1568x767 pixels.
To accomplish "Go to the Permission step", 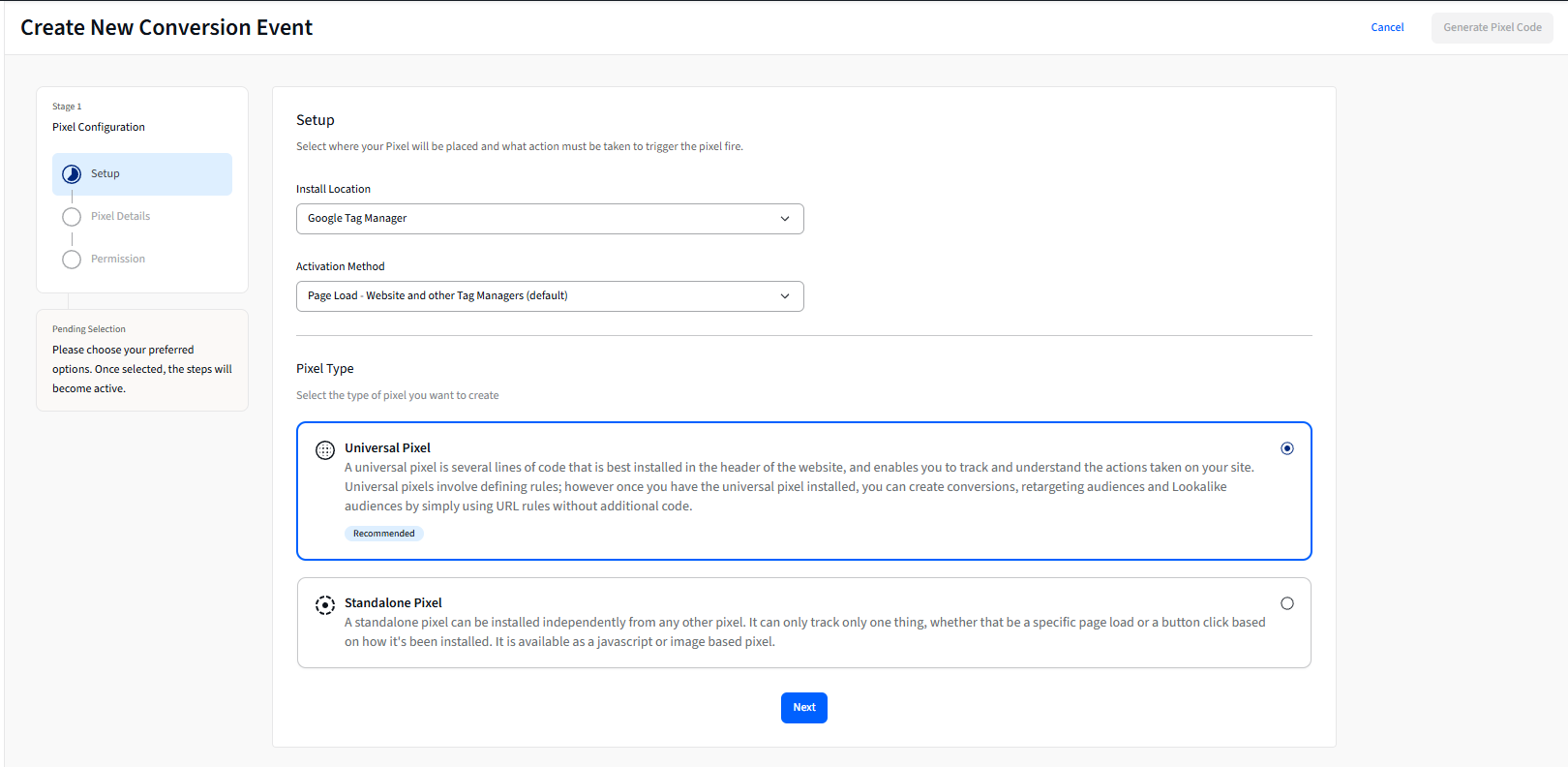I will 118,260.
